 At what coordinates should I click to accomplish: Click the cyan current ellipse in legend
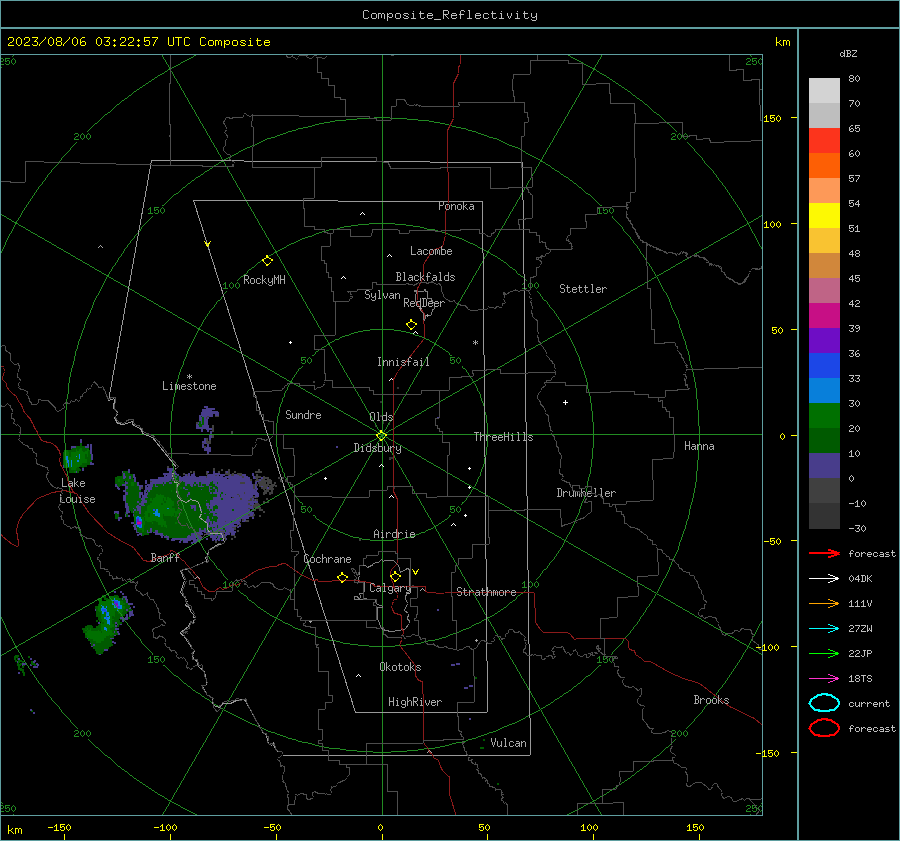[824, 703]
